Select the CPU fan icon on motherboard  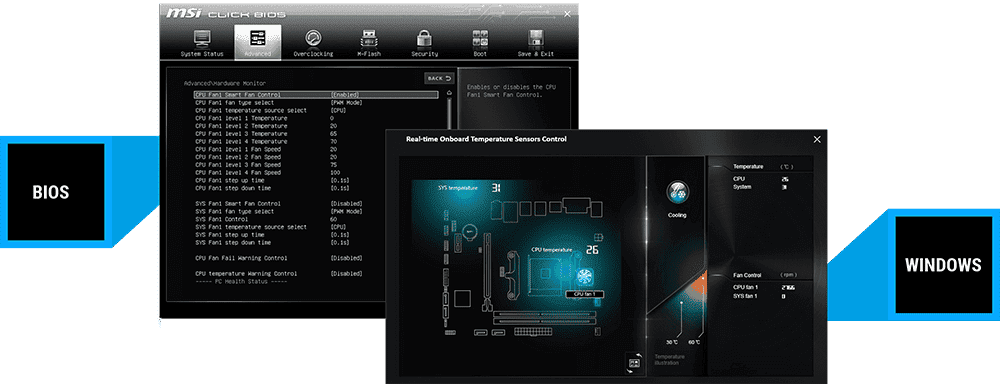pyautogui.click(x=585, y=276)
